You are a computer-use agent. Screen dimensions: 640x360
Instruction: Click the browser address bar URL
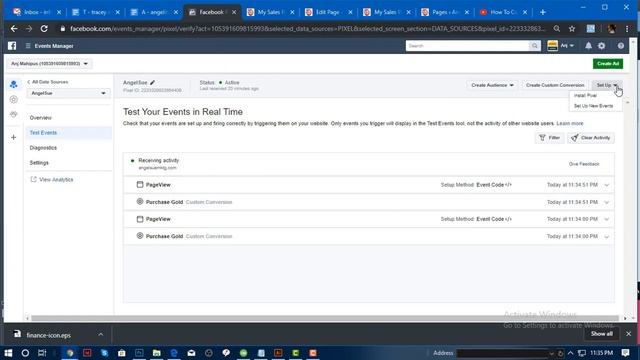(307, 29)
